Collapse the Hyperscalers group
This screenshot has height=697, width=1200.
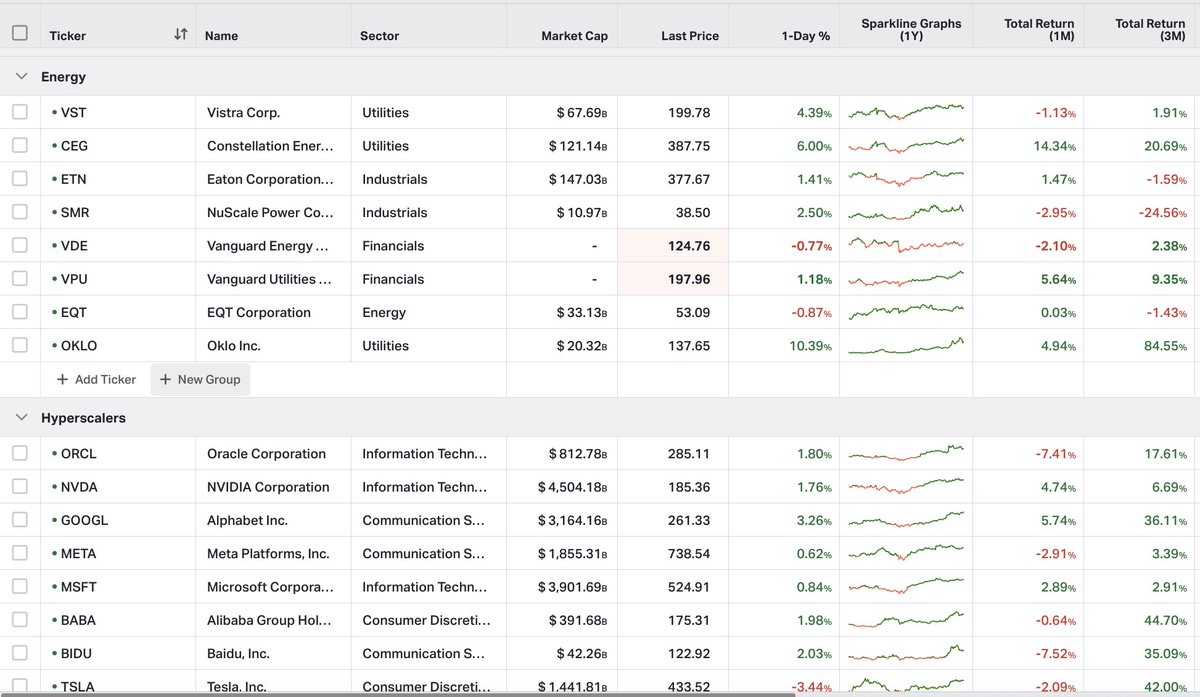pyautogui.click(x=20, y=417)
